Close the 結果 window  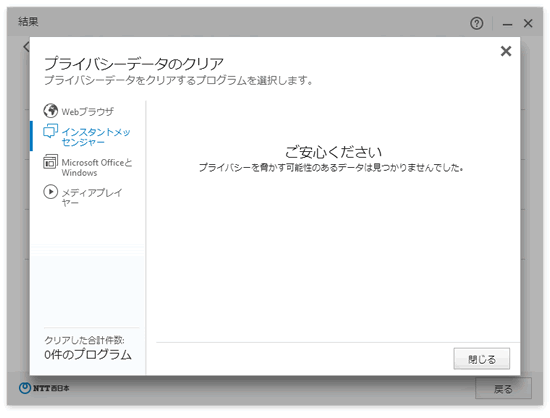(528, 23)
